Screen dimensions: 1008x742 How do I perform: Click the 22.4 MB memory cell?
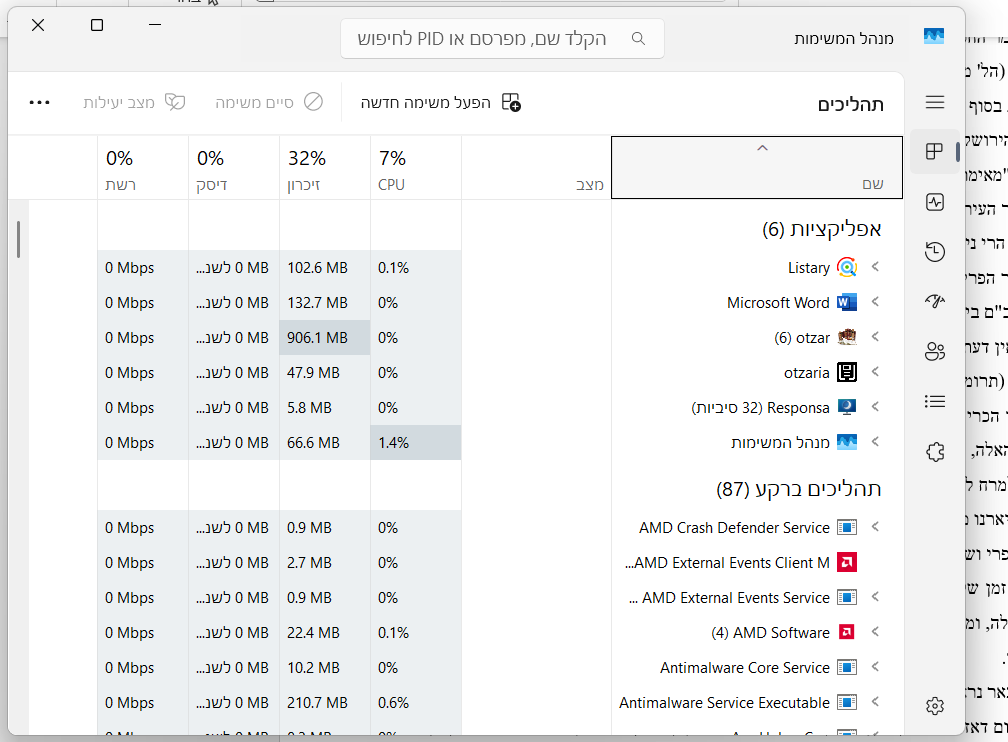[325, 633]
